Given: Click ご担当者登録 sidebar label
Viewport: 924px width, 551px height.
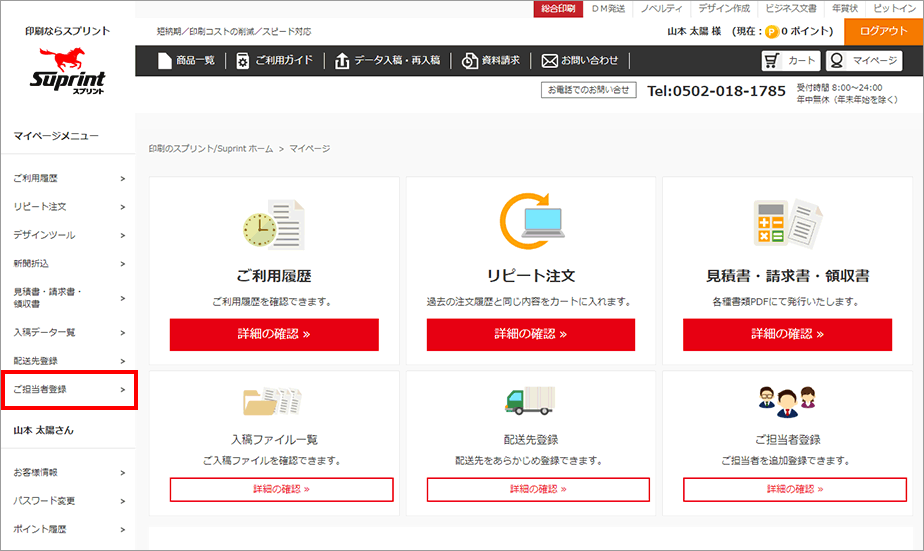Looking at the screenshot, I should 39,390.
